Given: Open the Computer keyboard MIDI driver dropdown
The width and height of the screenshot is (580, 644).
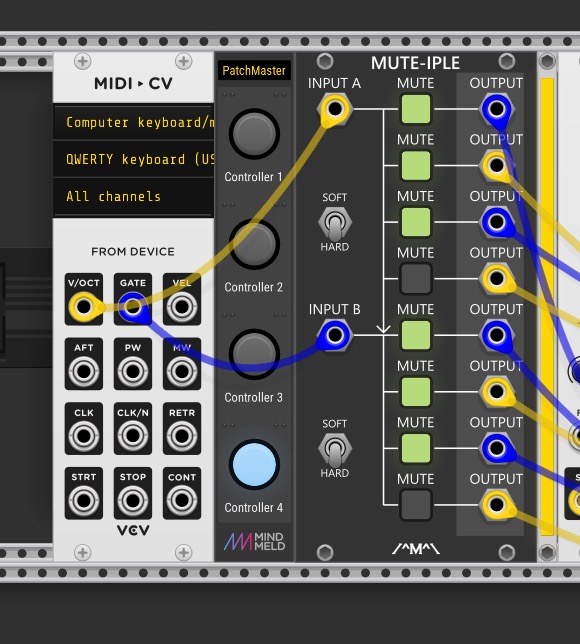Looking at the screenshot, I should coord(134,122).
